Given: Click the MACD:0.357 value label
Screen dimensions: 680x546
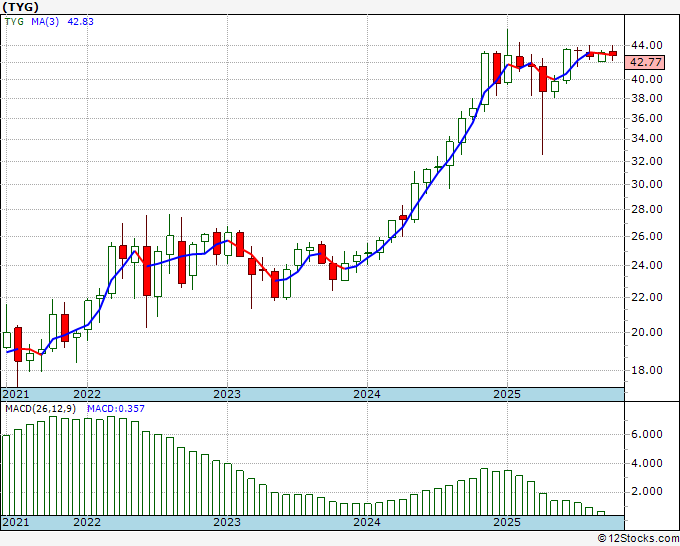Looking at the screenshot, I should click(107, 408).
